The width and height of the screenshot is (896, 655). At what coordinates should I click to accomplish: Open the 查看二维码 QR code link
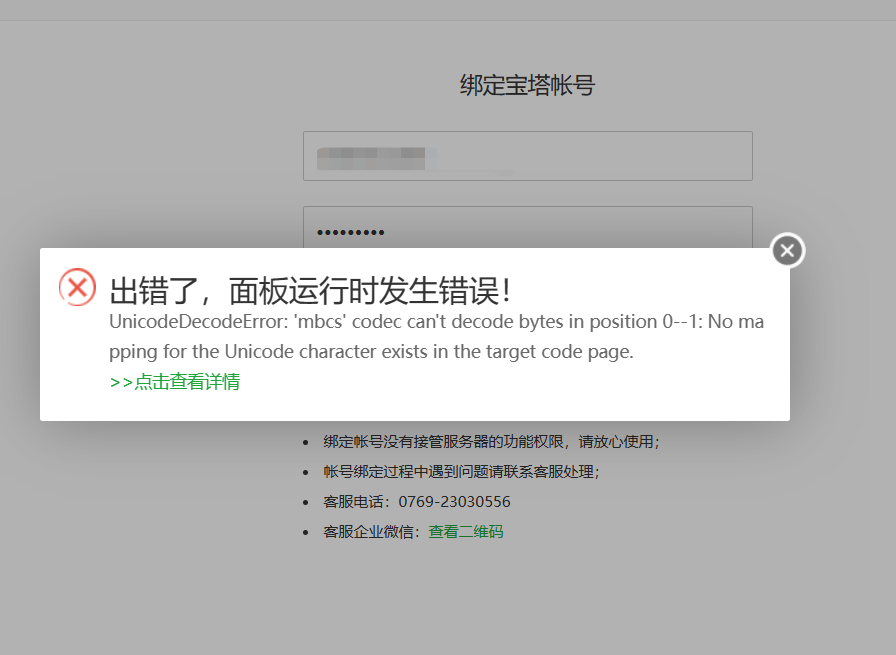(466, 532)
